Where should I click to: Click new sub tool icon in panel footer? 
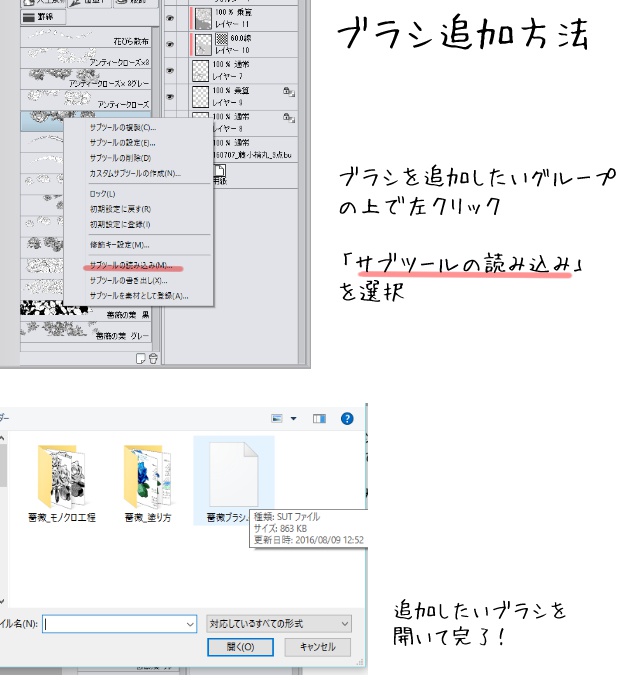(141, 358)
